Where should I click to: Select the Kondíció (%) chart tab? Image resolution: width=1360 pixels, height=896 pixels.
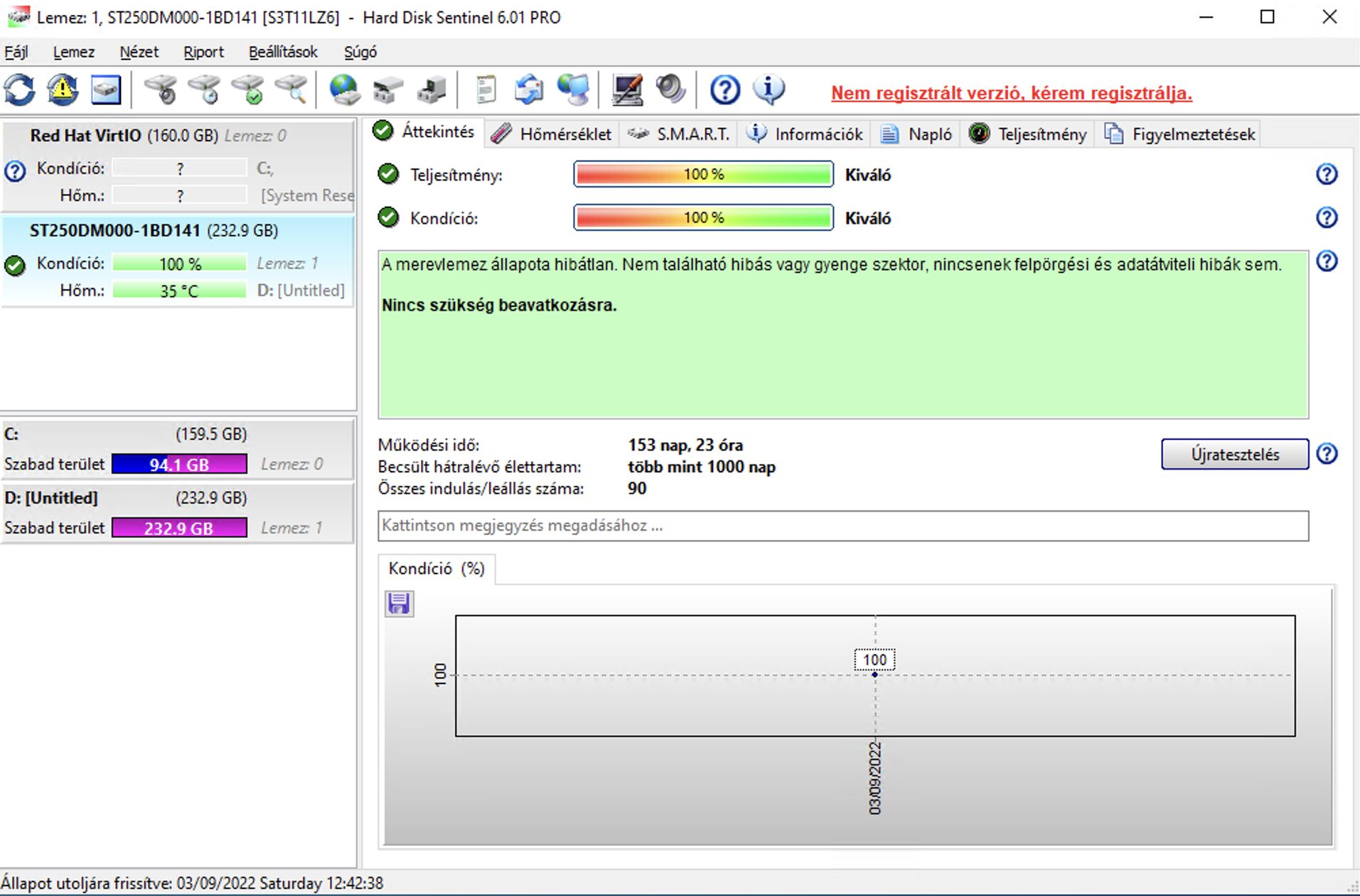[x=437, y=569]
